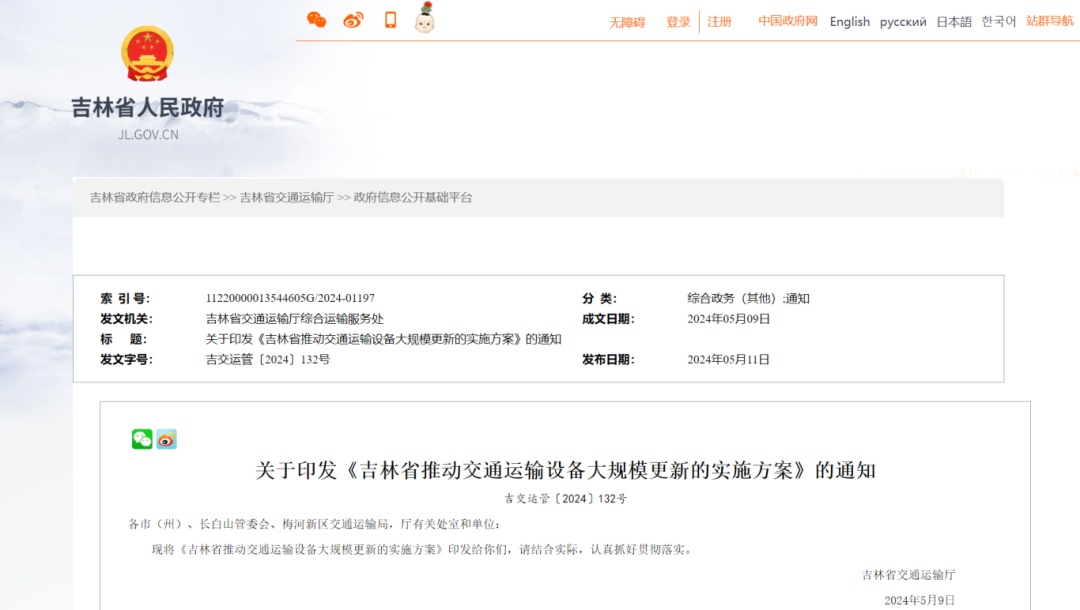This screenshot has height=610, width=1080.
Task: Go to 吉林省政府信息公开专栏 breadcrumb
Action: coord(155,198)
